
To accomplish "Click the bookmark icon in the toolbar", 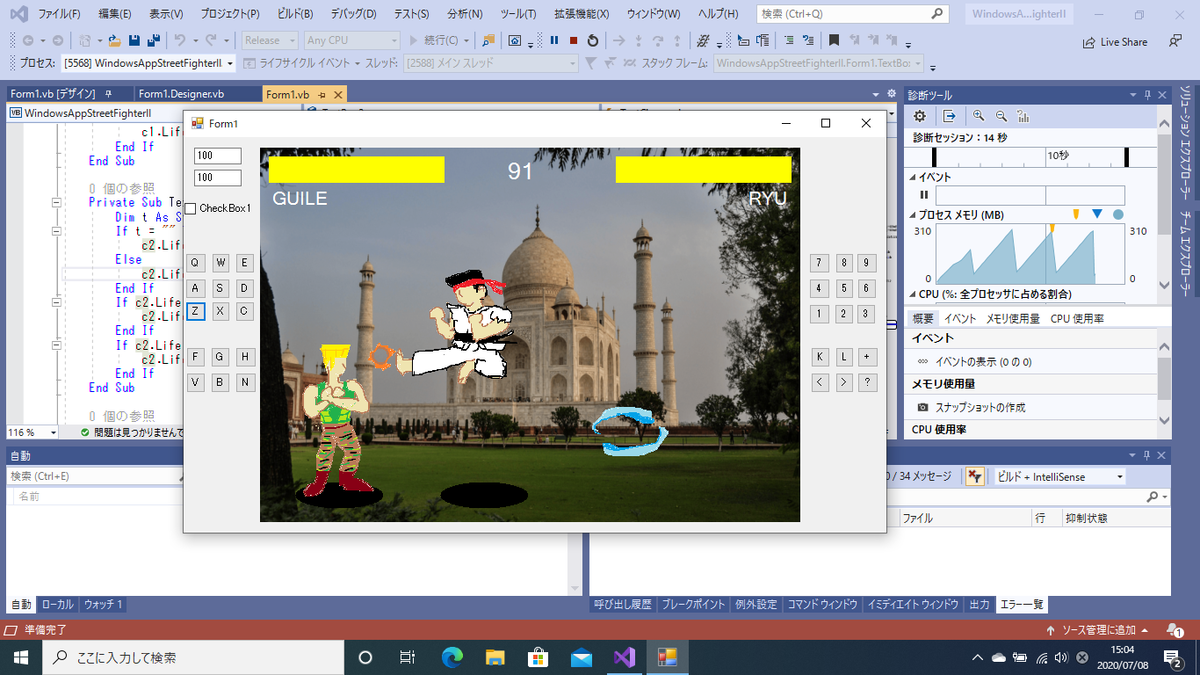I will coord(833,40).
